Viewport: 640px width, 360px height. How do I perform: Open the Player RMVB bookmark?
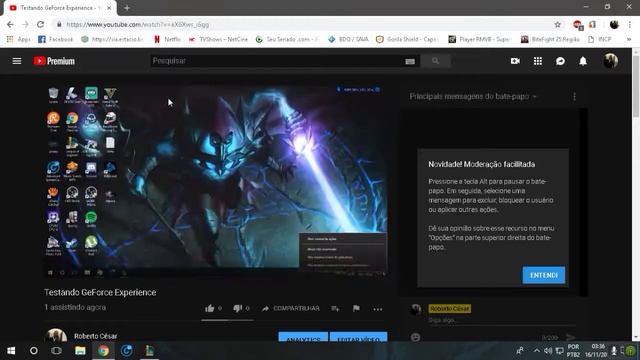(x=480, y=39)
